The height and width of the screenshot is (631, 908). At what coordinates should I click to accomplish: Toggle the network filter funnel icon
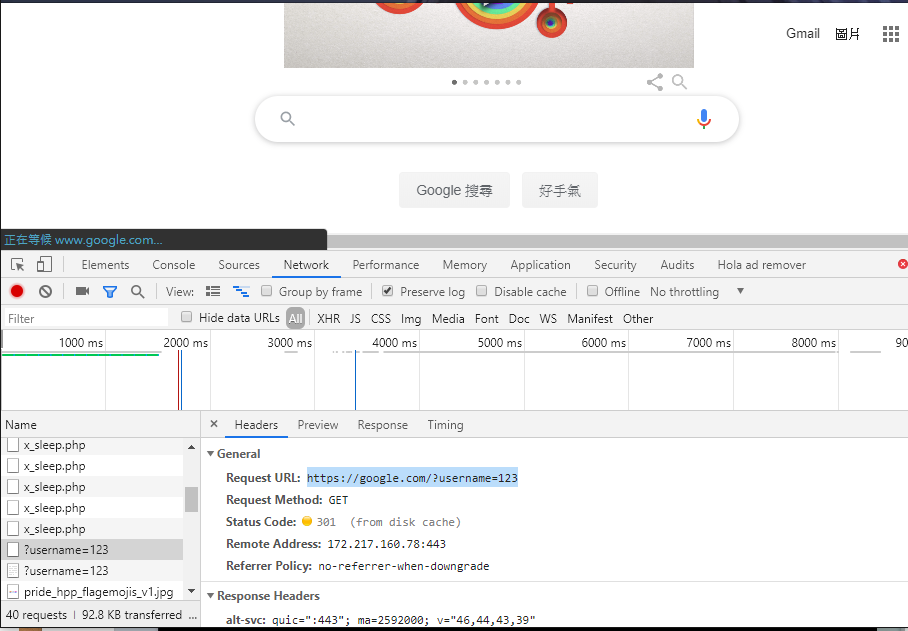coord(109,292)
